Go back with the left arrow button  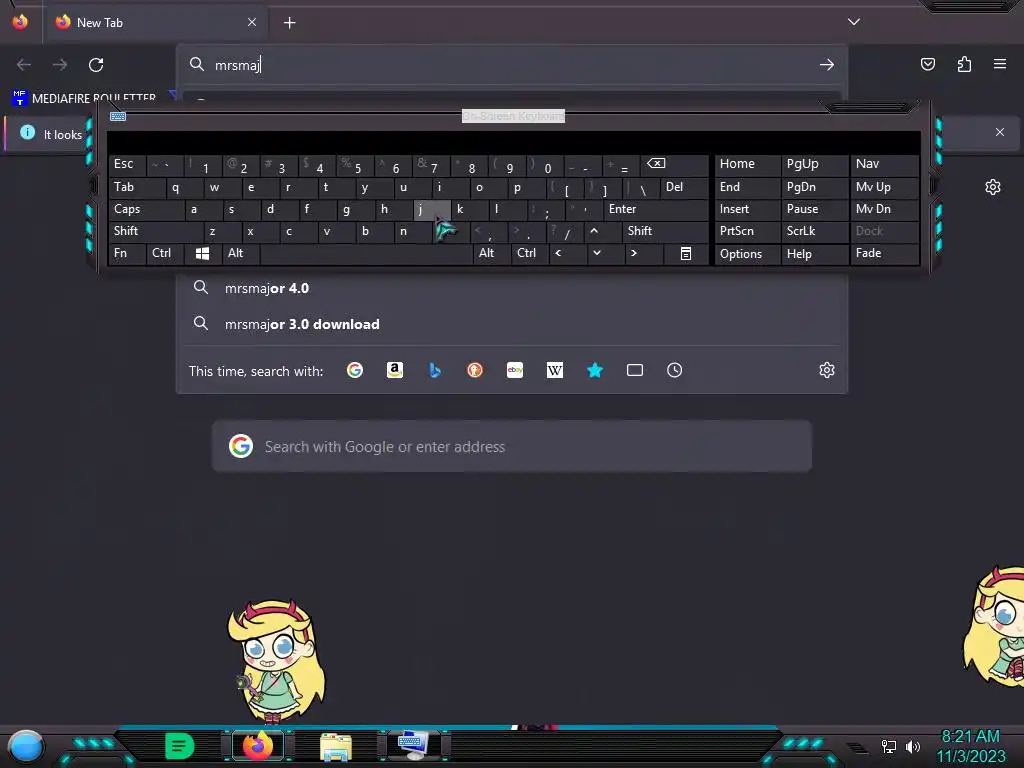tap(24, 65)
